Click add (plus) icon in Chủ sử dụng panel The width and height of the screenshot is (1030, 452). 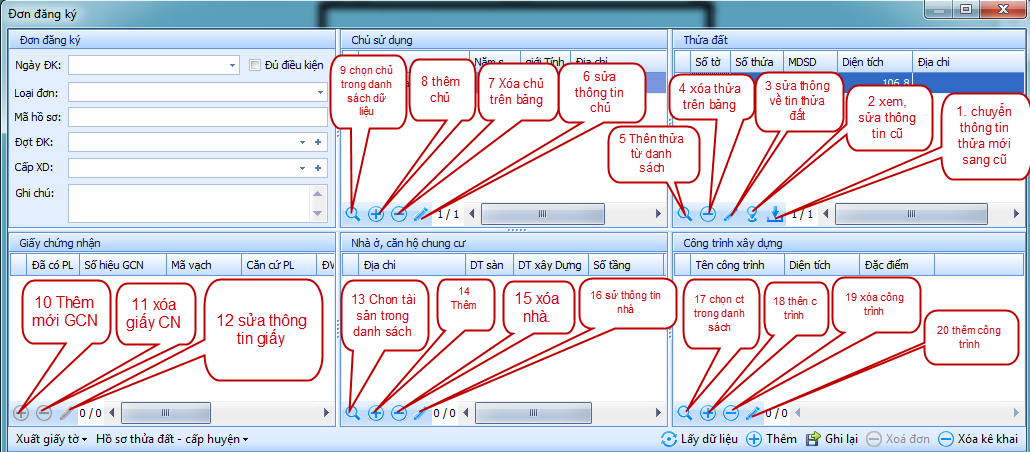tap(376, 213)
